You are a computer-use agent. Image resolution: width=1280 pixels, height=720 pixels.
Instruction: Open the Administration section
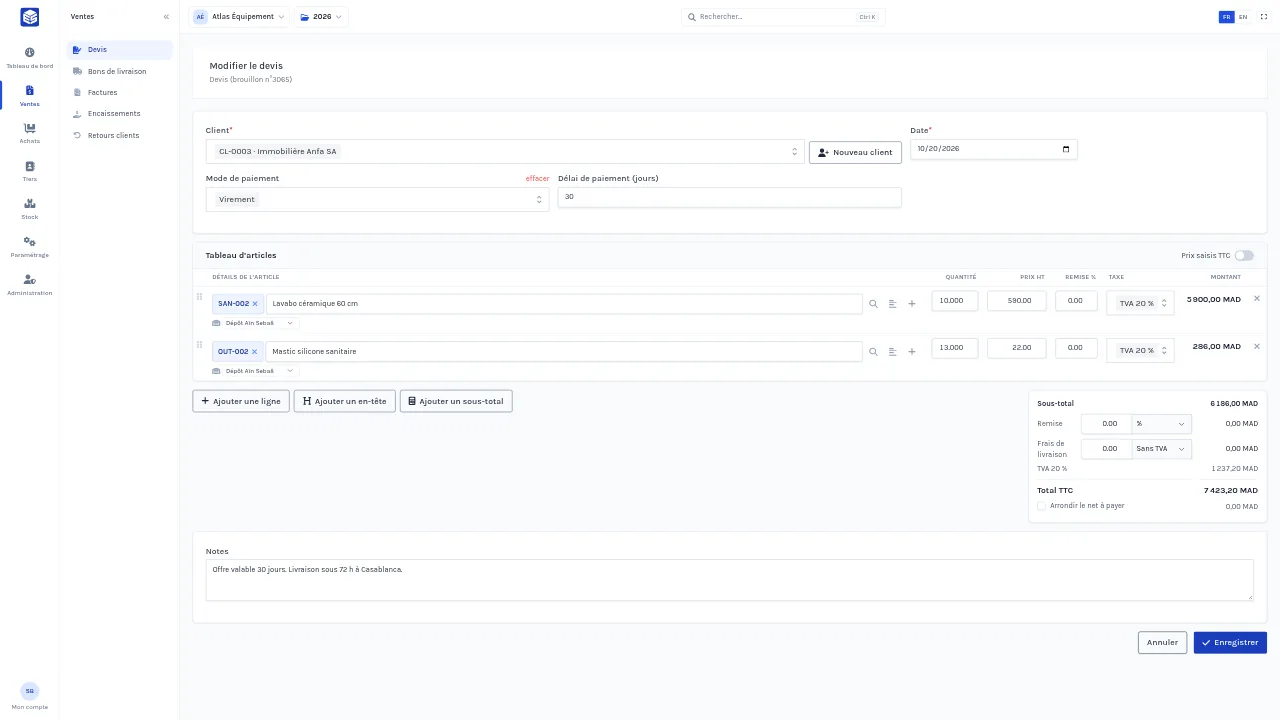point(30,285)
